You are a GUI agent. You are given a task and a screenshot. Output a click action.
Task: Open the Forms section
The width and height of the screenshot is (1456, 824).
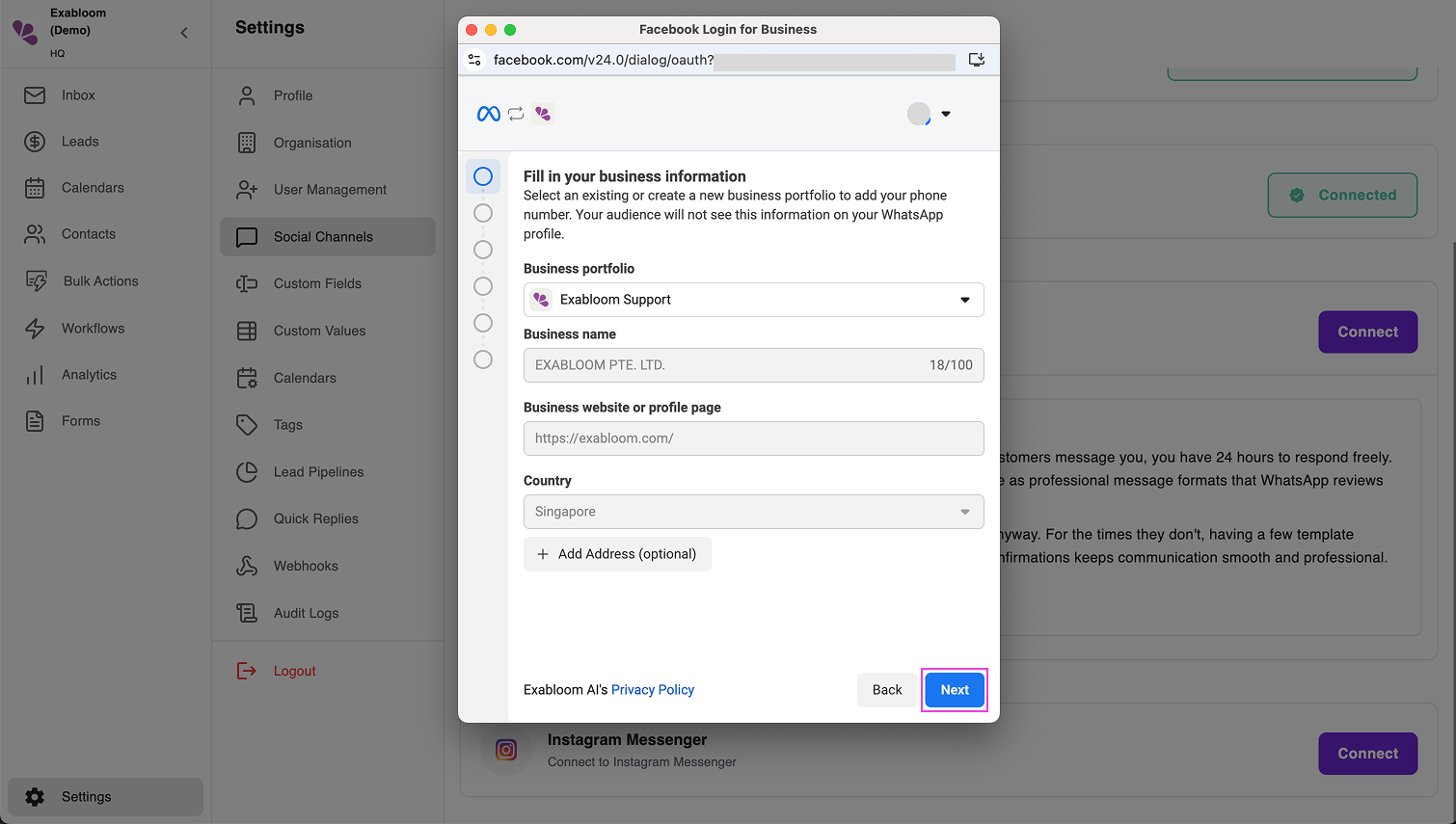[81, 420]
